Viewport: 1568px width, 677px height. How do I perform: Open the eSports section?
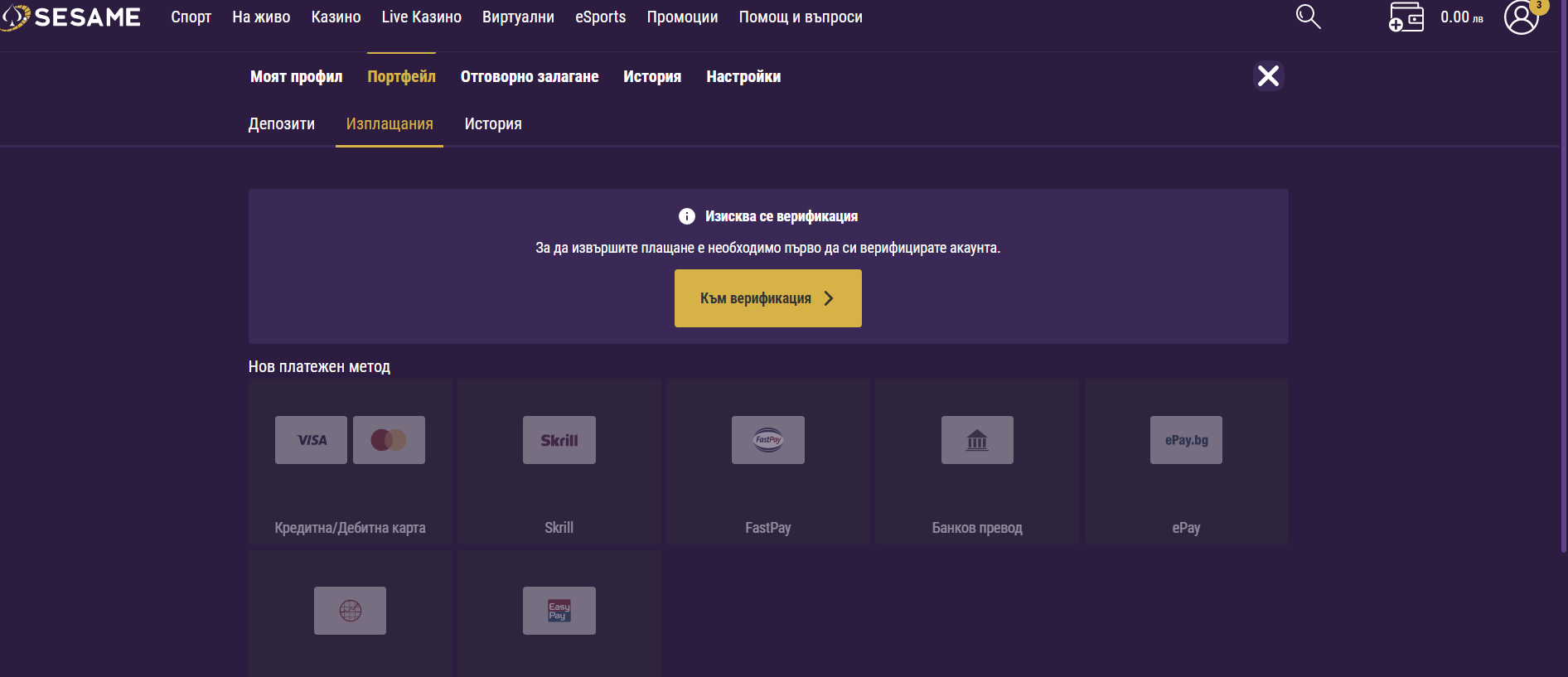coord(601,17)
